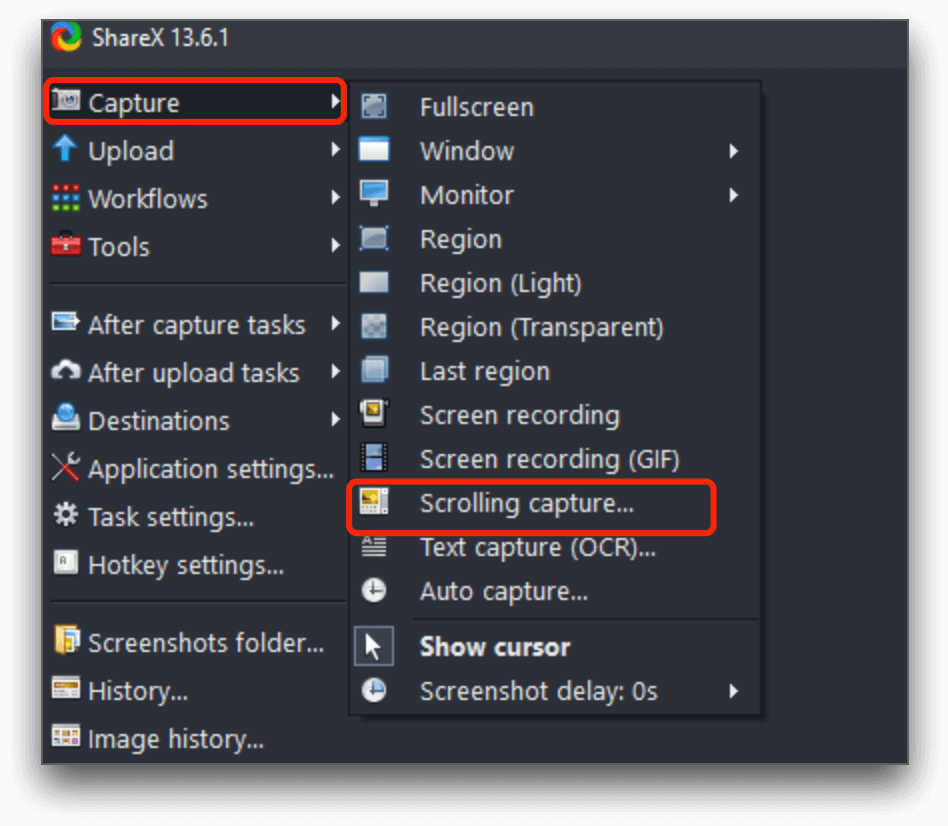Screen dimensions: 948x826
Task: Click the Screen recording (GIF) film icon
Action: (374, 459)
